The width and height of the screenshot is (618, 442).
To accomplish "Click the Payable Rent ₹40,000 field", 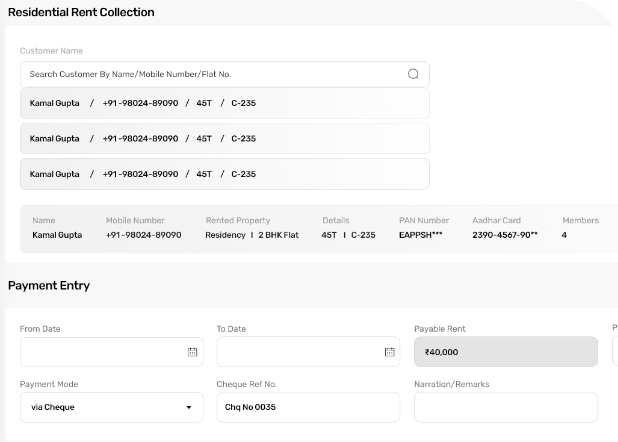I will point(506,352).
